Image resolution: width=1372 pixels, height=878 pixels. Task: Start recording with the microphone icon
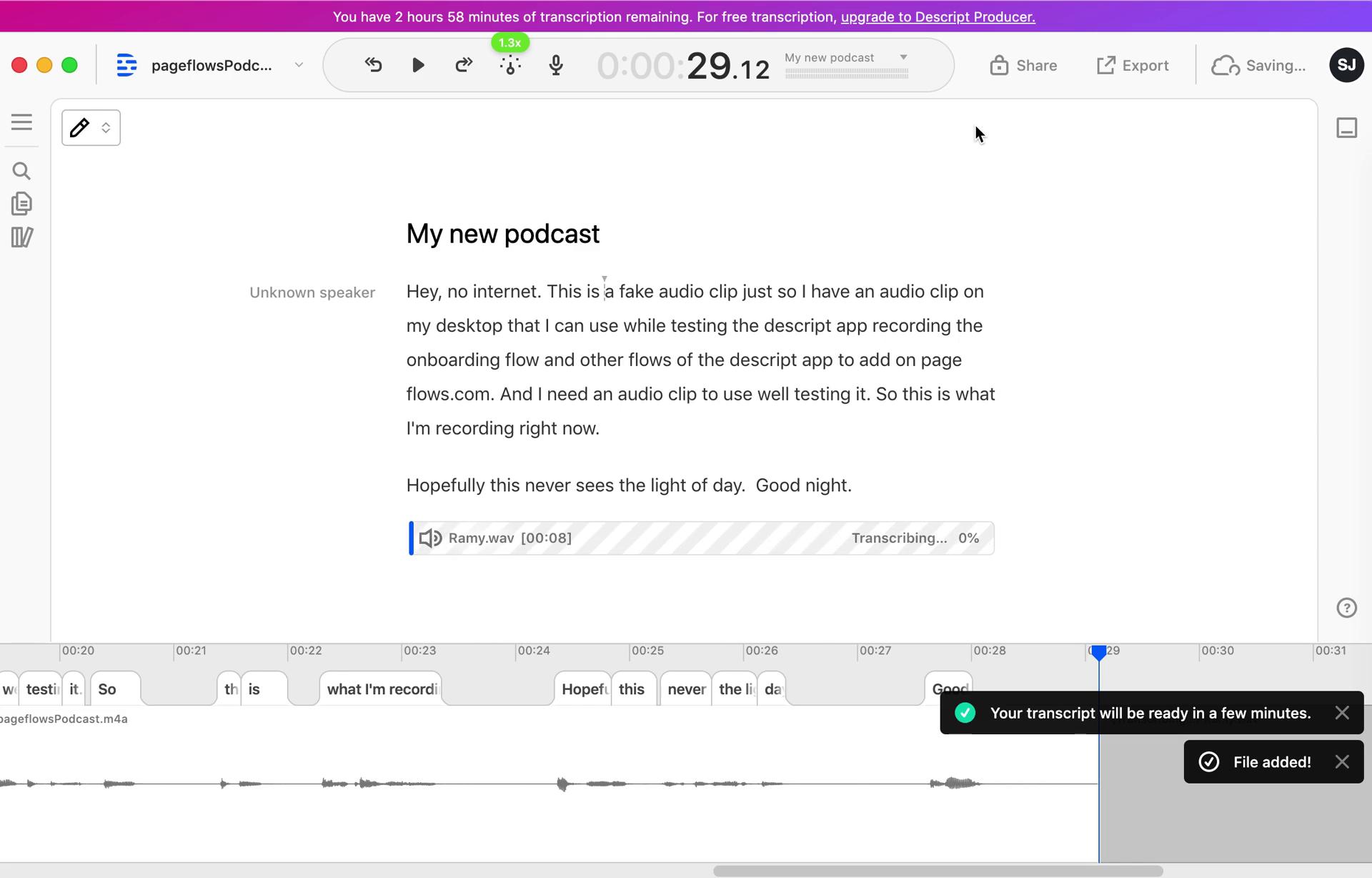click(x=556, y=65)
